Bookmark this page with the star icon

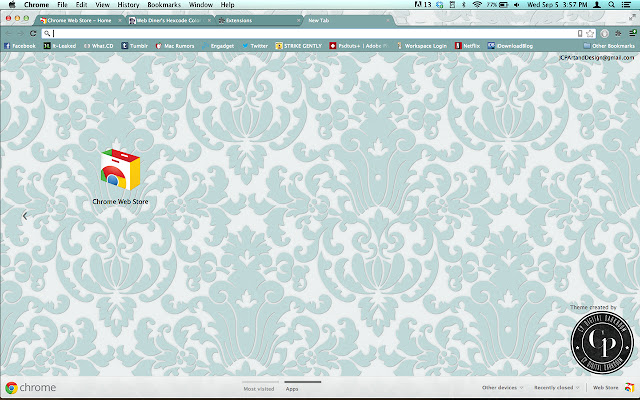click(x=590, y=33)
